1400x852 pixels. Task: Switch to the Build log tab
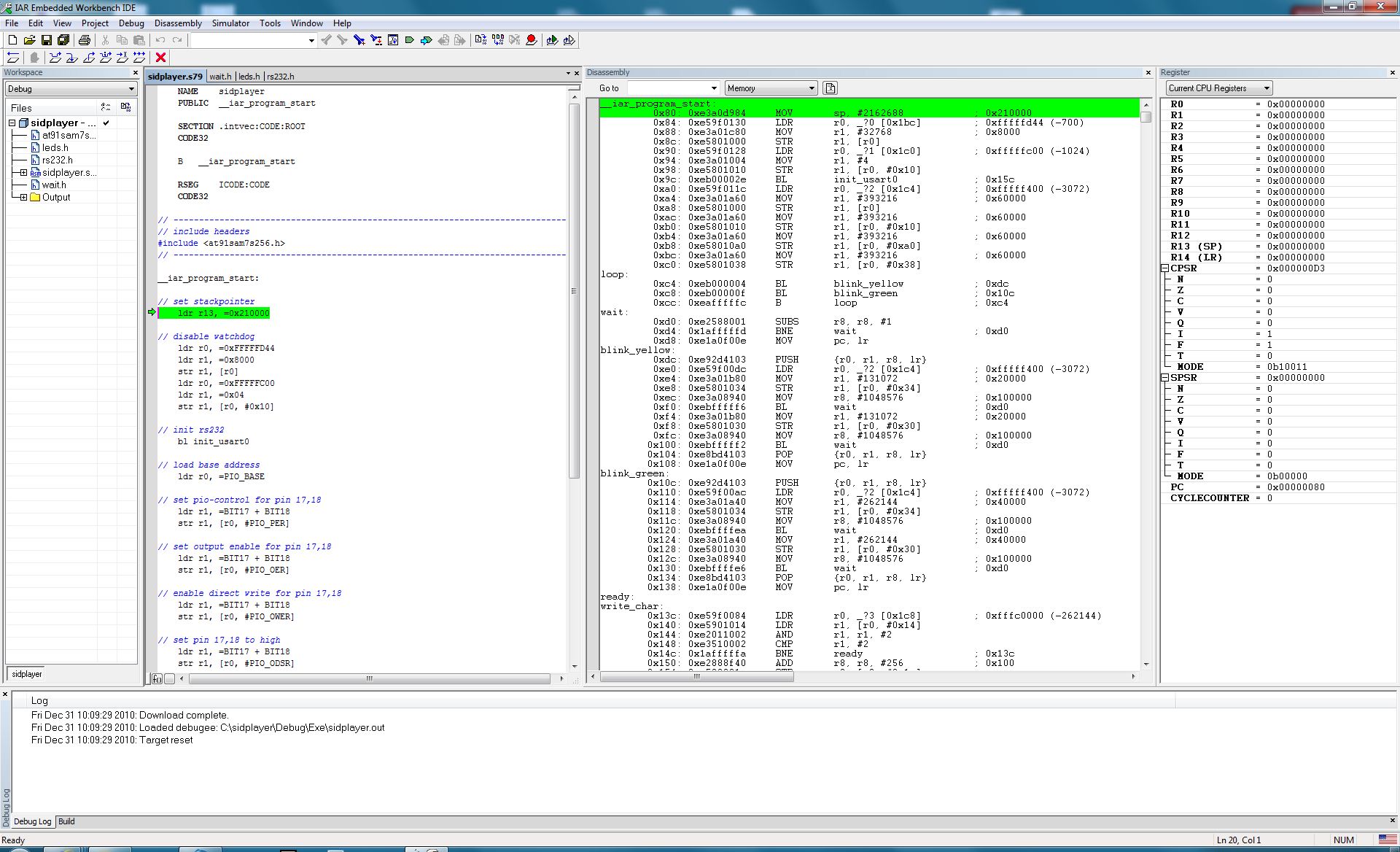tap(66, 821)
